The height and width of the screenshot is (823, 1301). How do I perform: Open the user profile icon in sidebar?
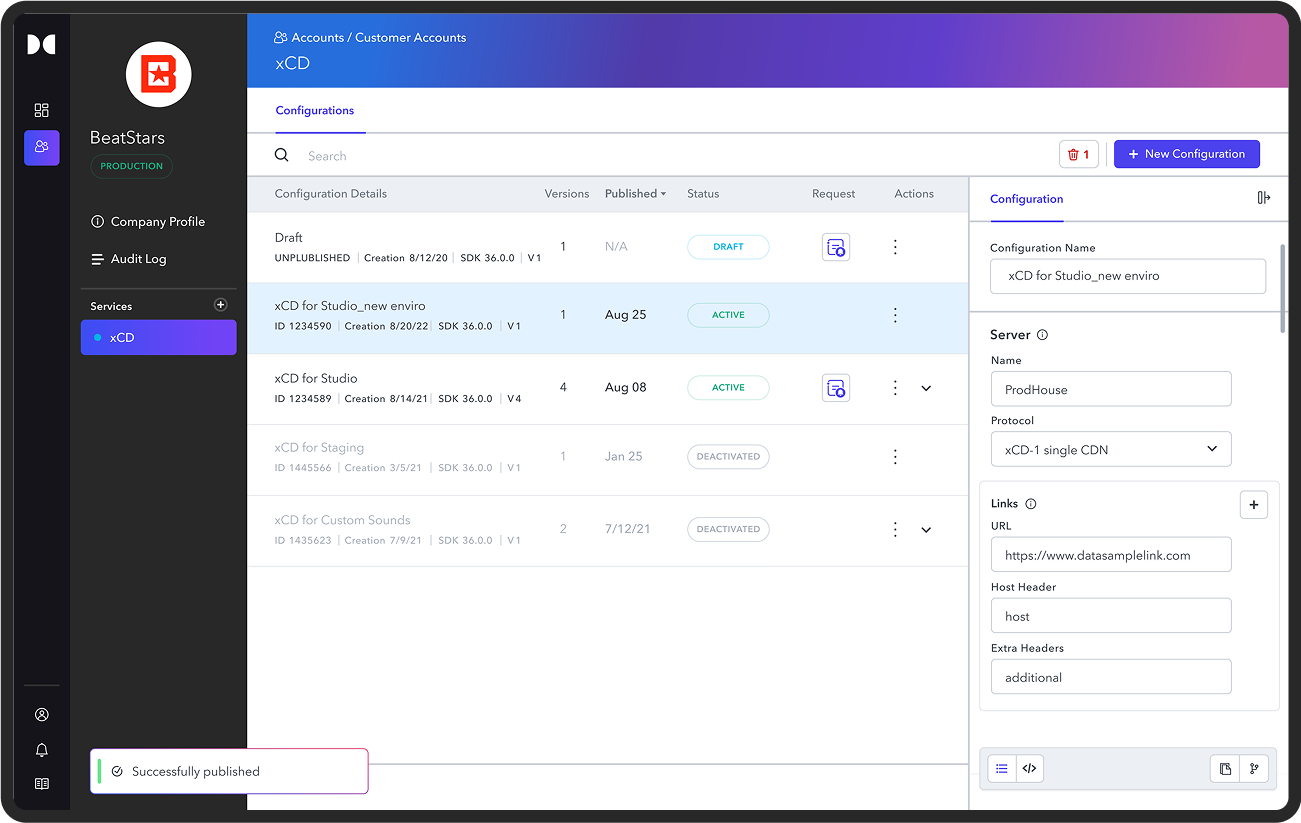click(41, 715)
